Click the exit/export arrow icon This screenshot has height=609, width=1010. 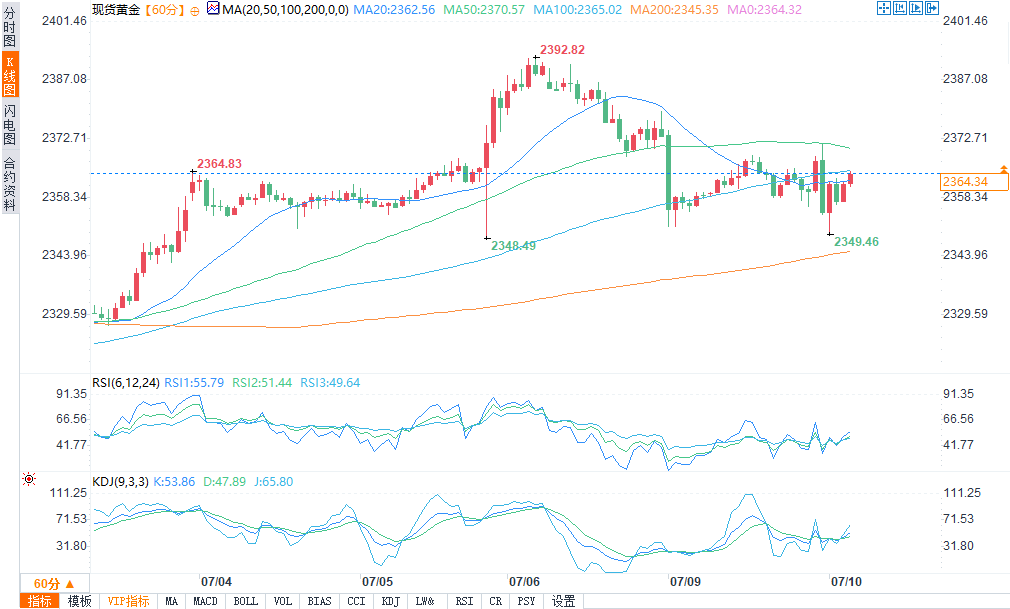coord(931,8)
